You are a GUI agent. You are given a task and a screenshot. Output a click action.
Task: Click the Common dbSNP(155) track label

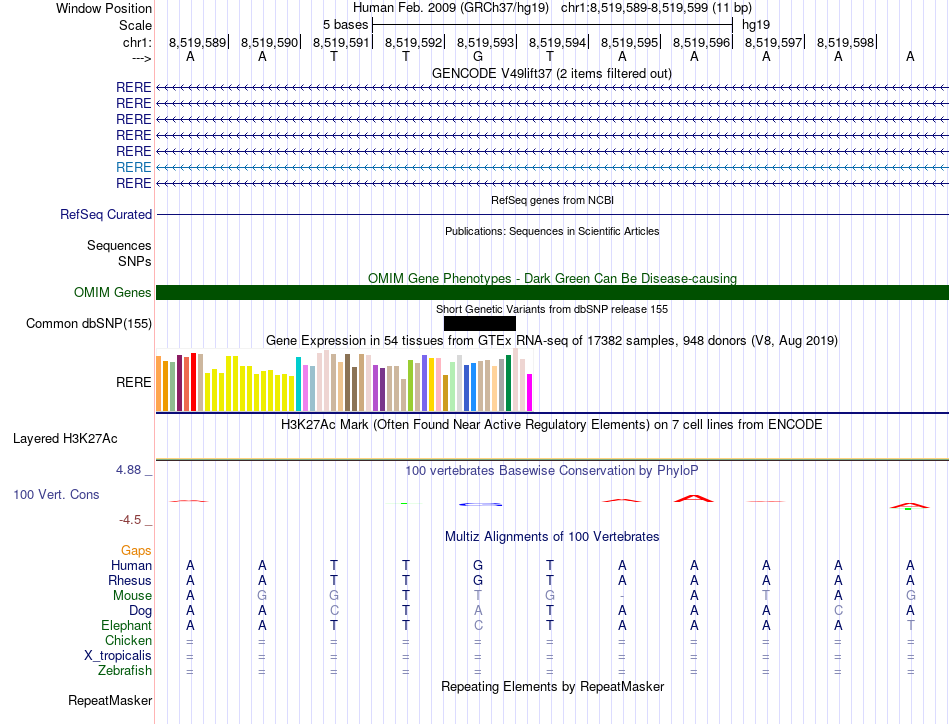pyautogui.click(x=89, y=324)
